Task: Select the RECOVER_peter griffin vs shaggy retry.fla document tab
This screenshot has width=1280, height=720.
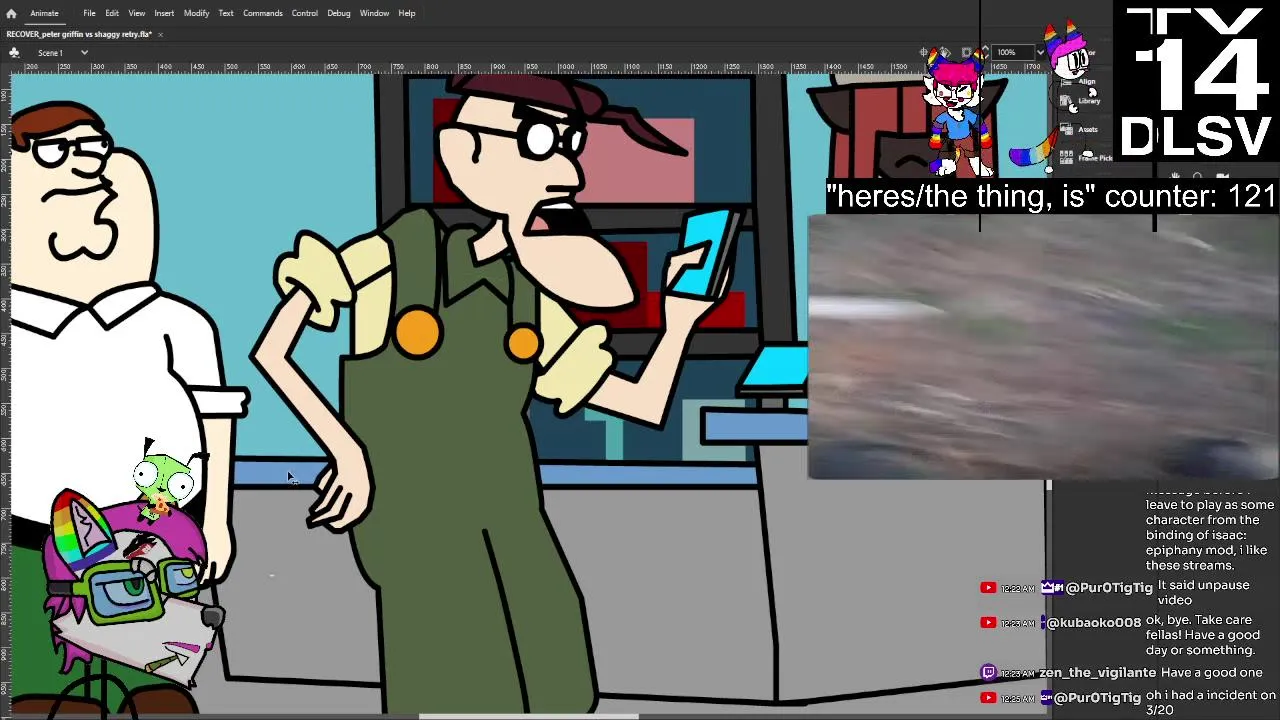Action: click(79, 34)
